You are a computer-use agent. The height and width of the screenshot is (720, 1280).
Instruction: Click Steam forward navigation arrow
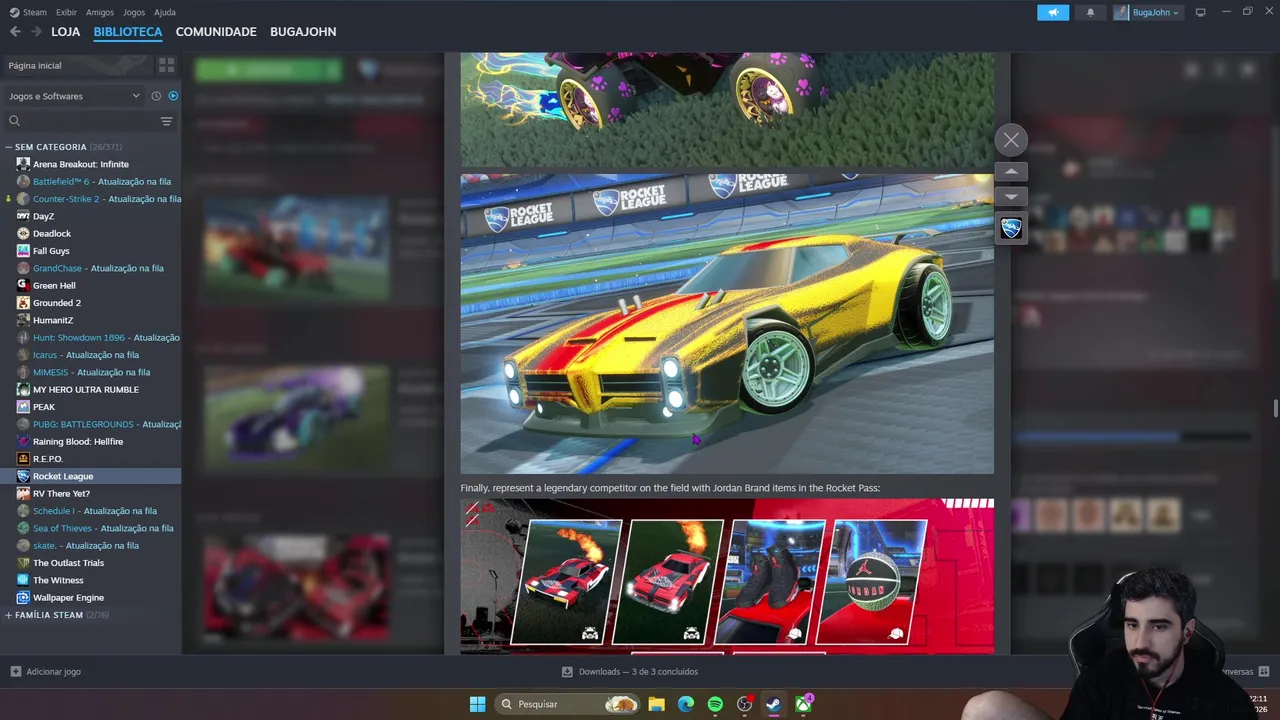tap(36, 32)
